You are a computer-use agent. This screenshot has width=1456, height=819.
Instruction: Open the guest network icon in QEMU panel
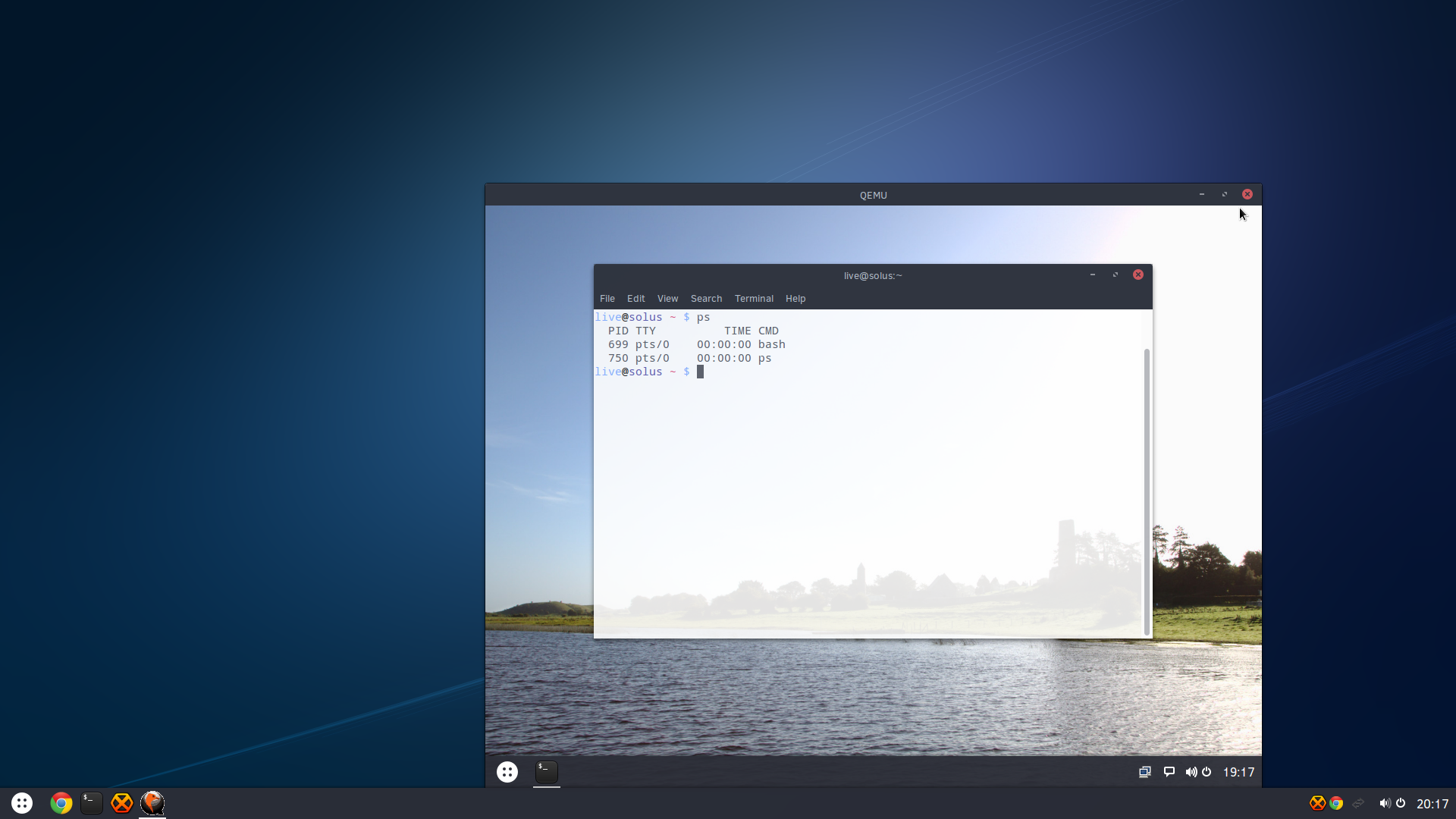tap(1145, 772)
